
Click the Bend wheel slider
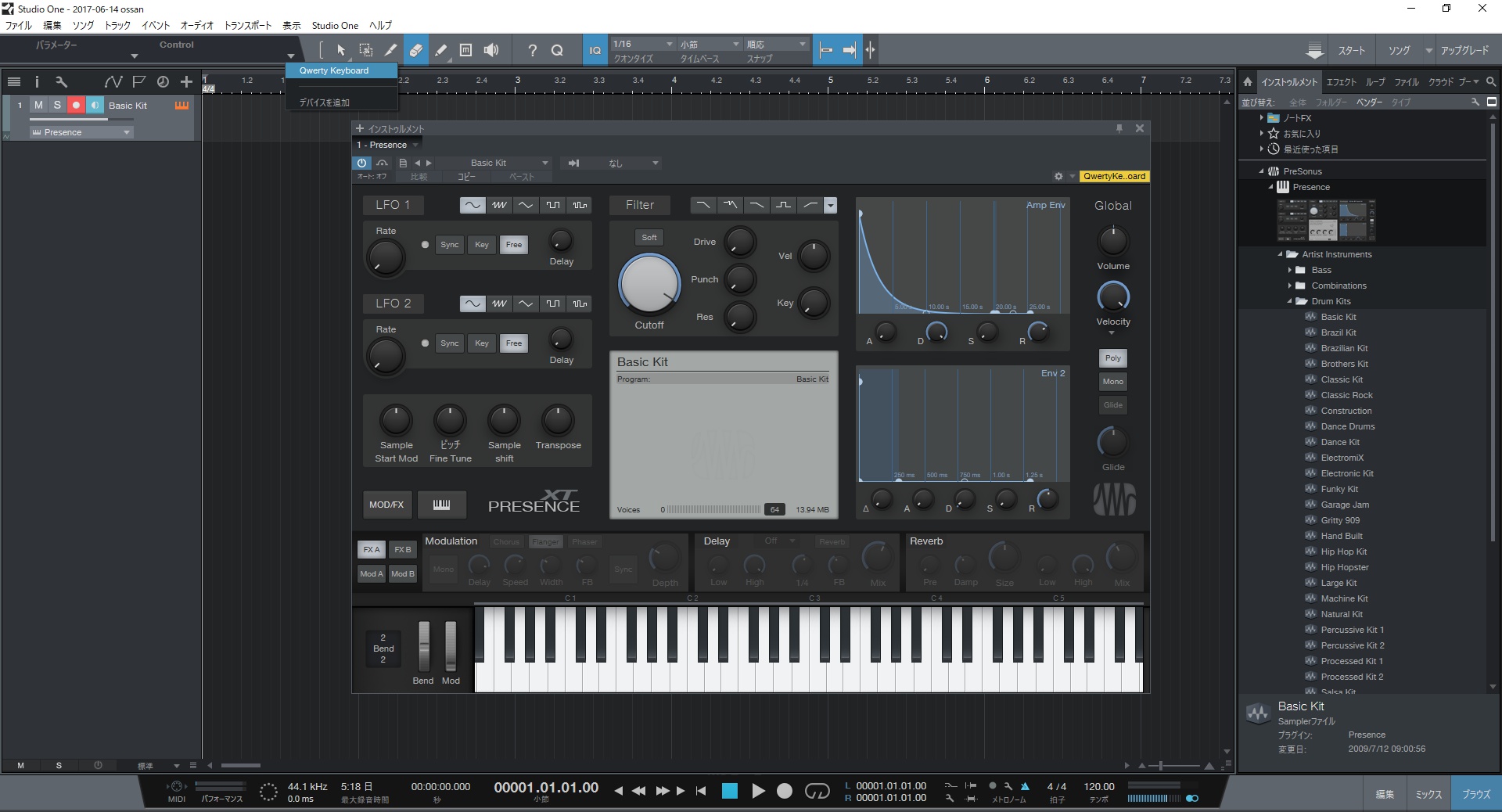point(424,646)
